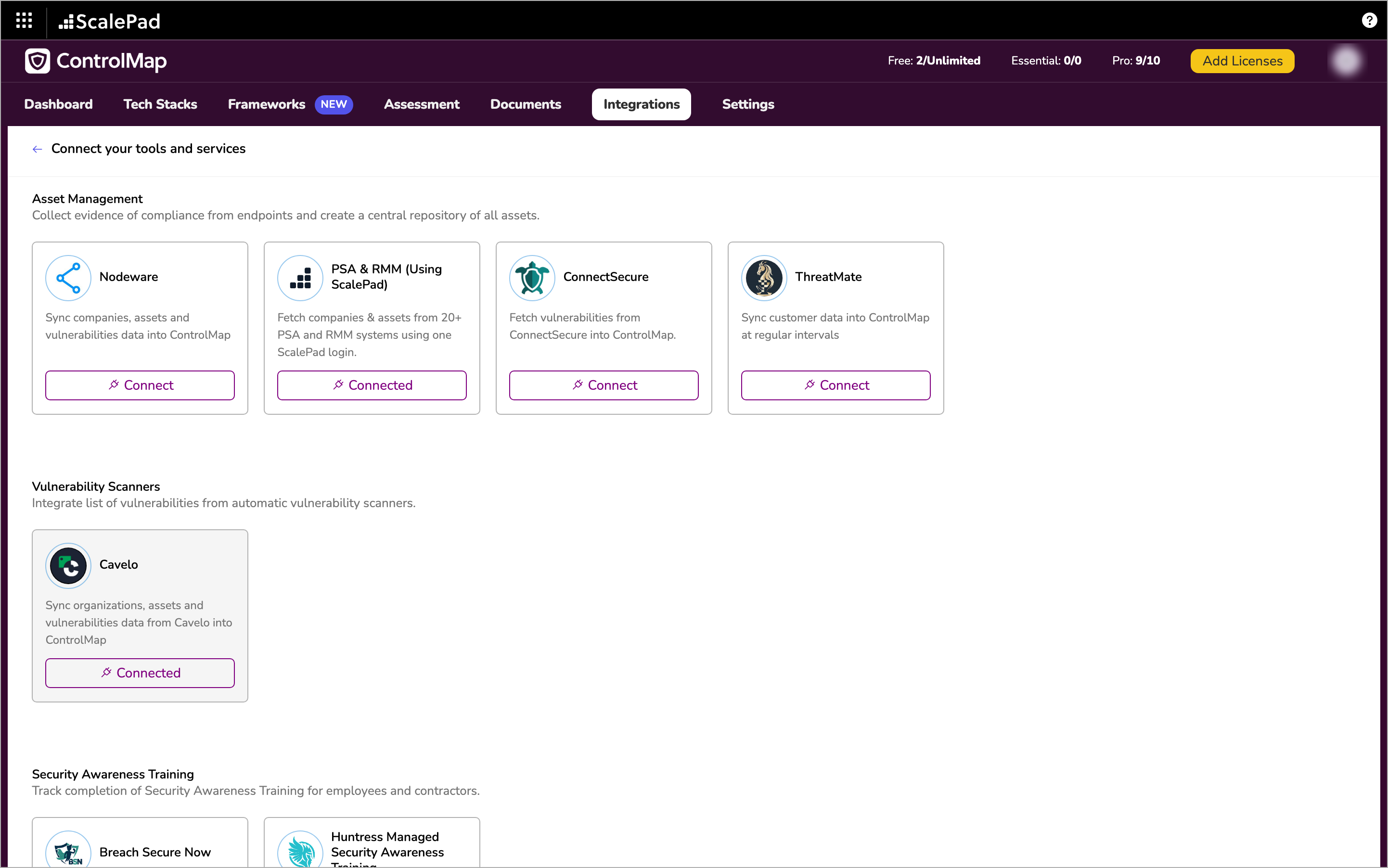Click the ThreatMate card title
The image size is (1388, 868).
click(828, 277)
